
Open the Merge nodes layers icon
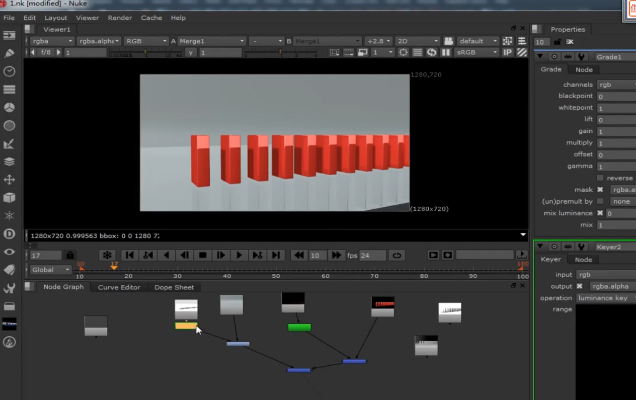(x=9, y=161)
